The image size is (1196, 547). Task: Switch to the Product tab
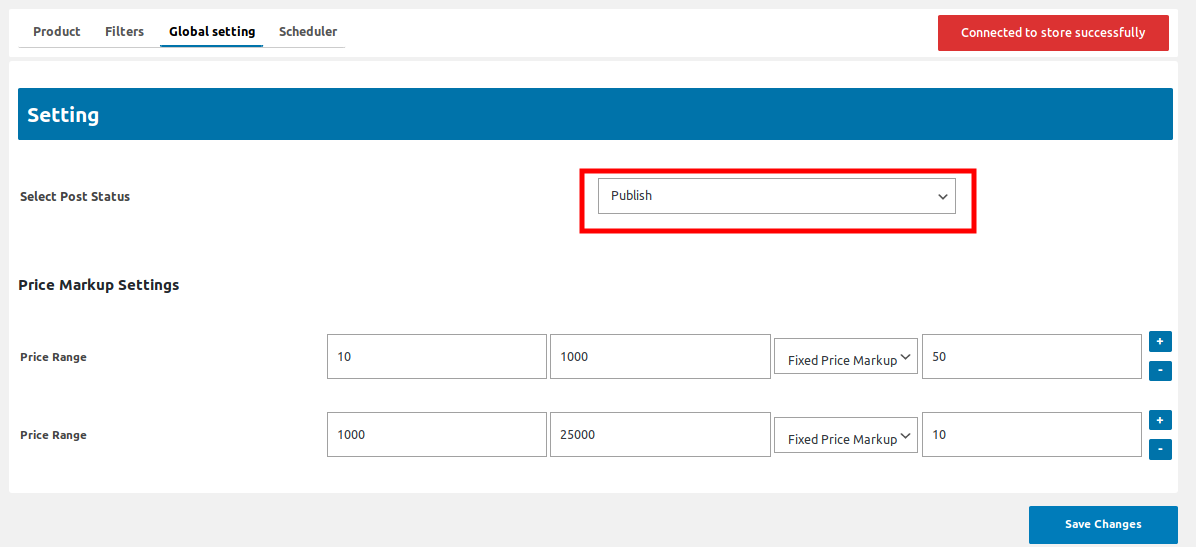click(x=57, y=32)
